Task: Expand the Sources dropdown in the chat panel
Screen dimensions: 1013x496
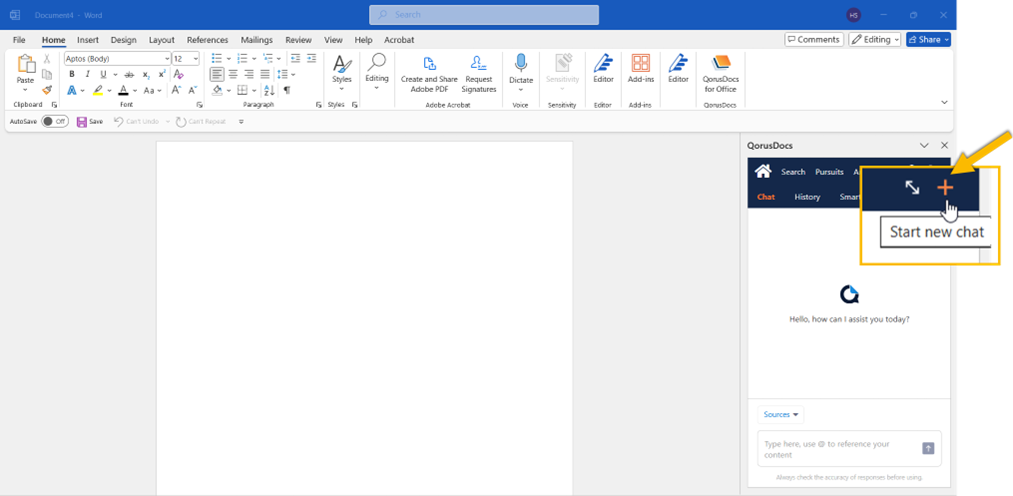Action: [781, 414]
